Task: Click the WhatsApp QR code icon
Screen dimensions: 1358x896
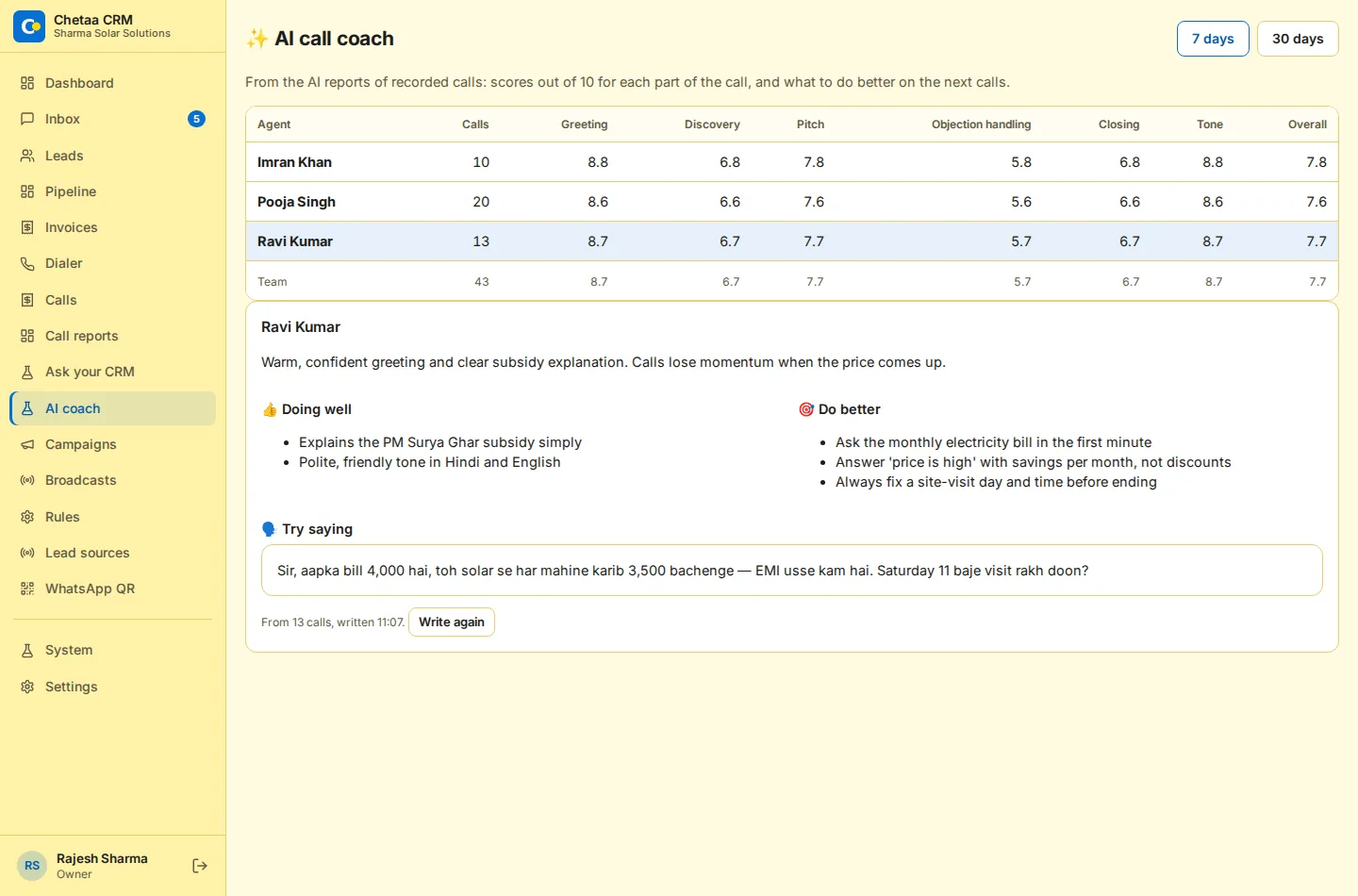Action: [27, 589]
